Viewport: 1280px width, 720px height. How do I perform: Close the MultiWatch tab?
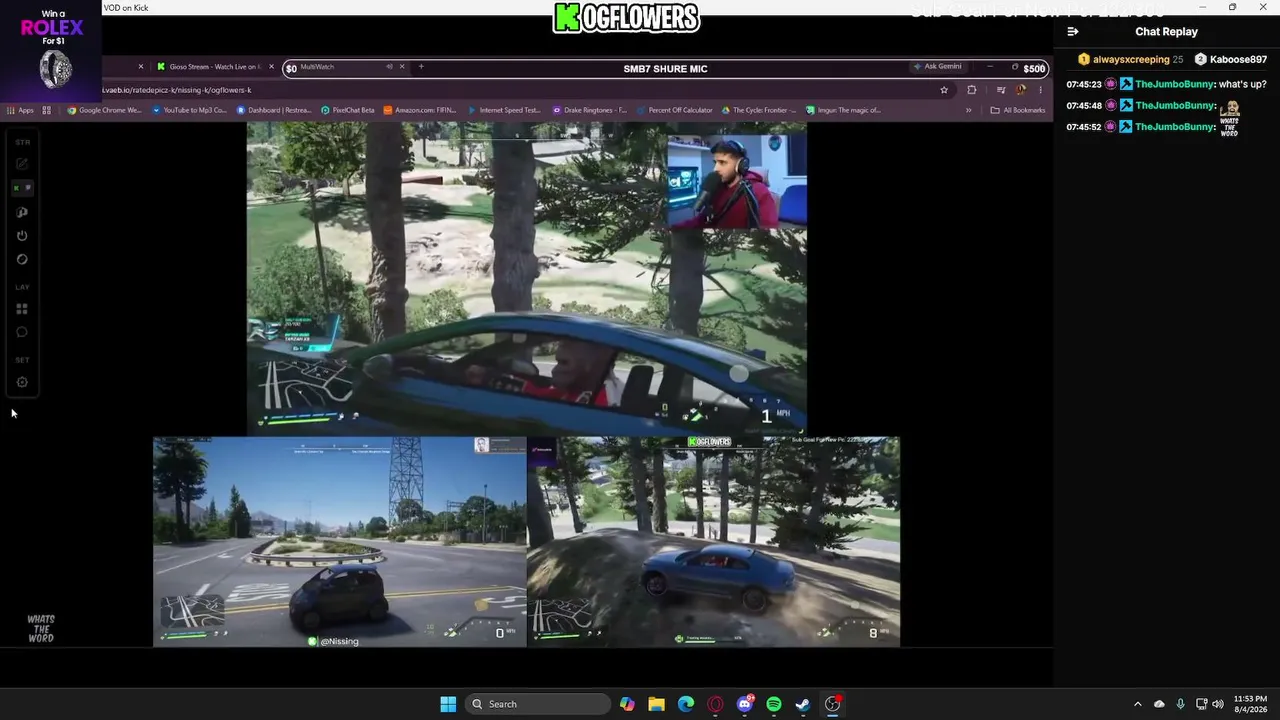(402, 67)
